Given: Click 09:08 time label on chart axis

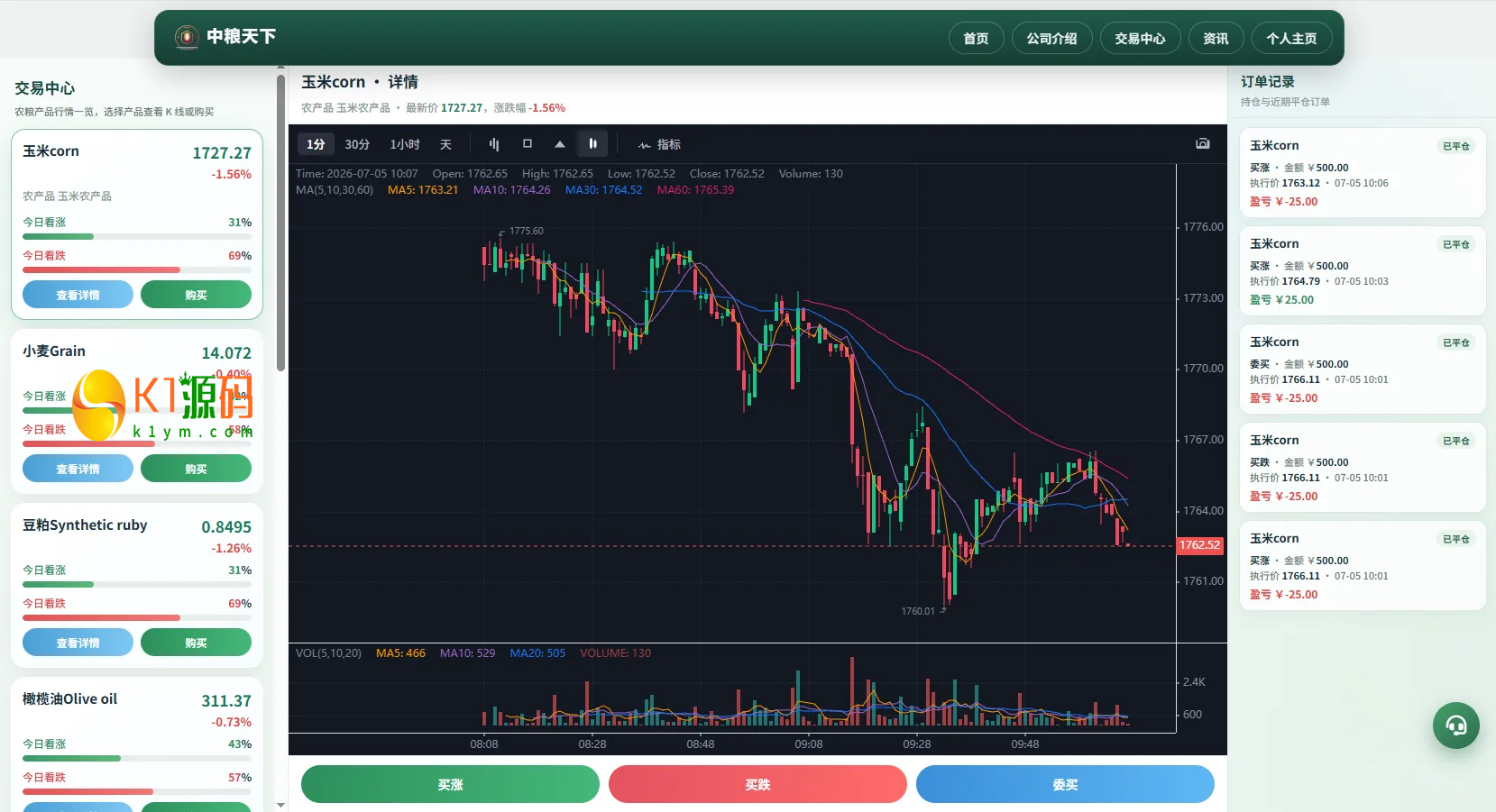Looking at the screenshot, I should 809,744.
